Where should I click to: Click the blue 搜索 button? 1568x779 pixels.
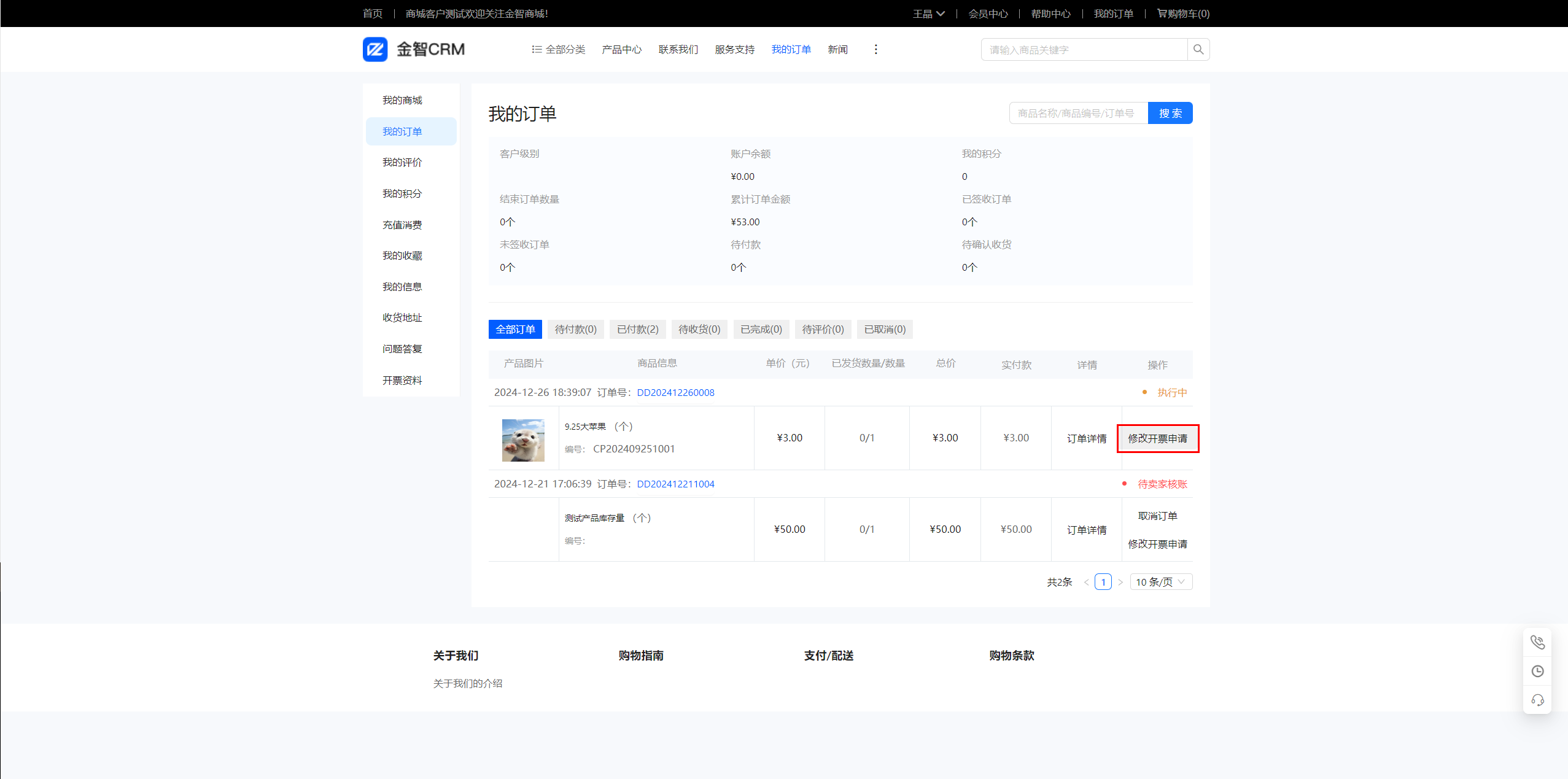pyautogui.click(x=1170, y=114)
